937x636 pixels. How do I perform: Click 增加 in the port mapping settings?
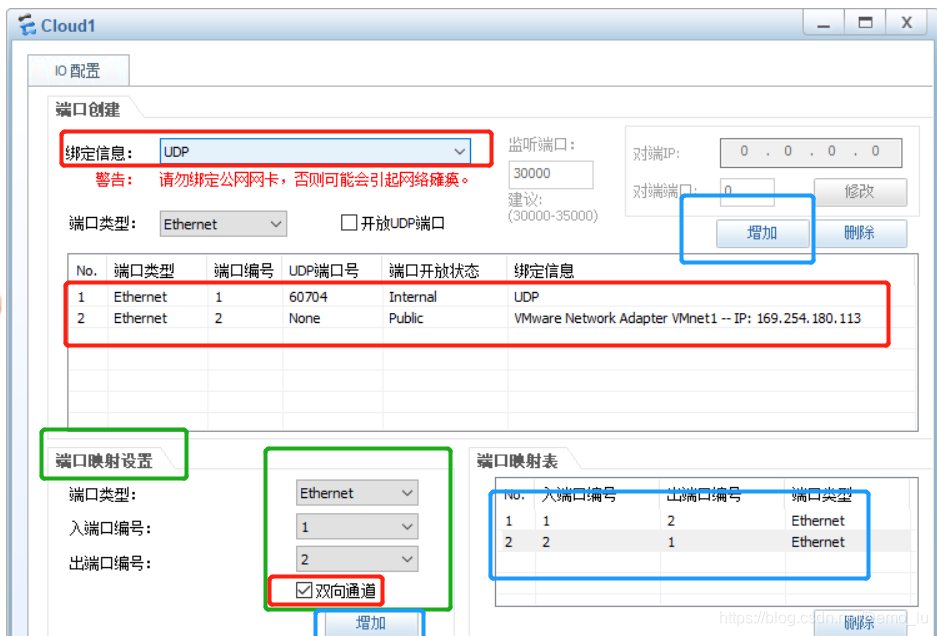coord(371,623)
